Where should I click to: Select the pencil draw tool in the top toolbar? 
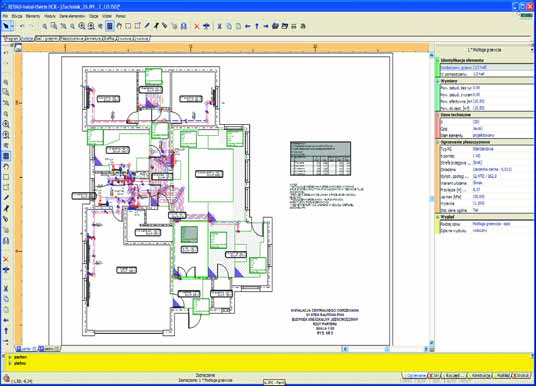pos(147,26)
